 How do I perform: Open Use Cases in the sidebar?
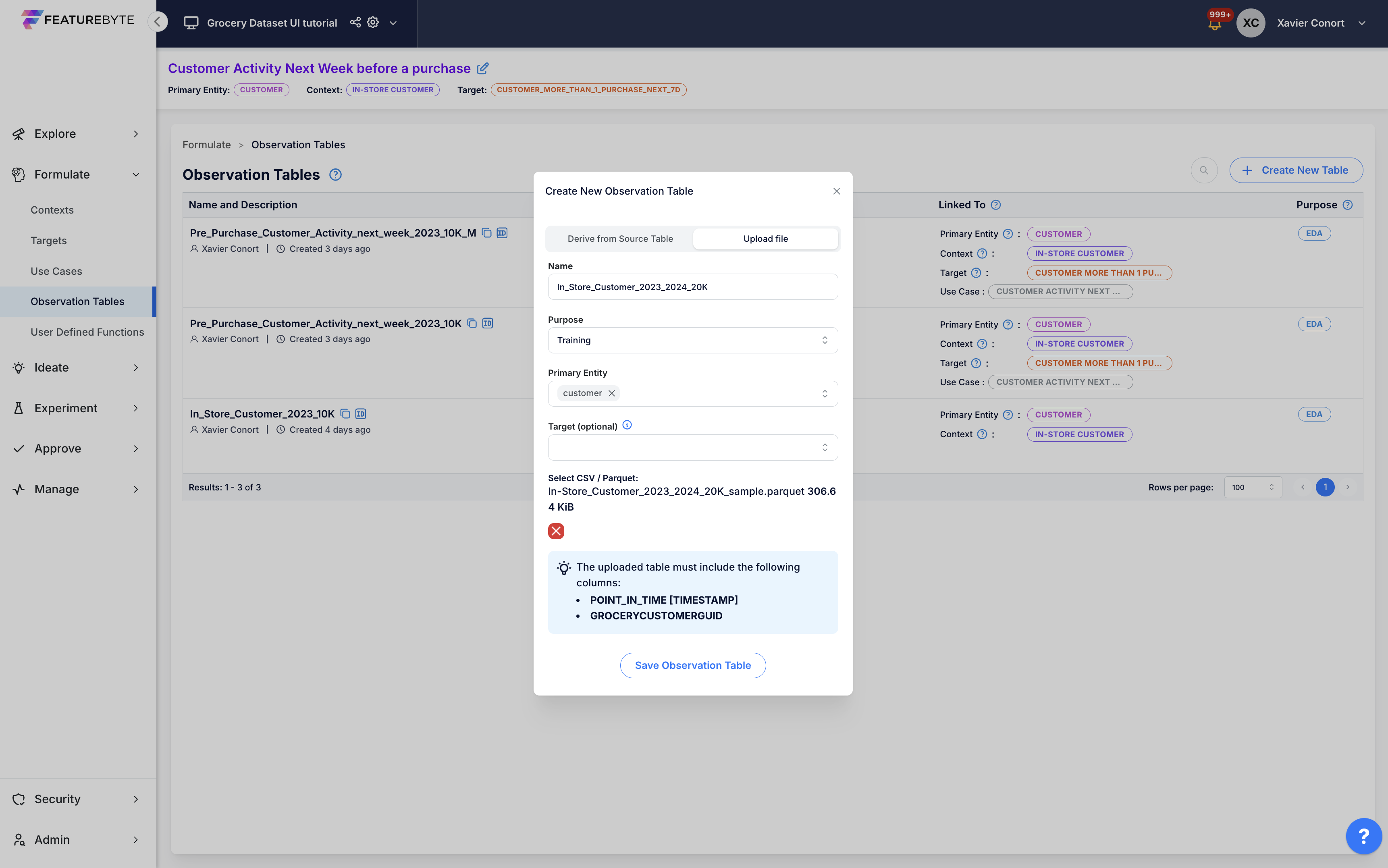56,271
